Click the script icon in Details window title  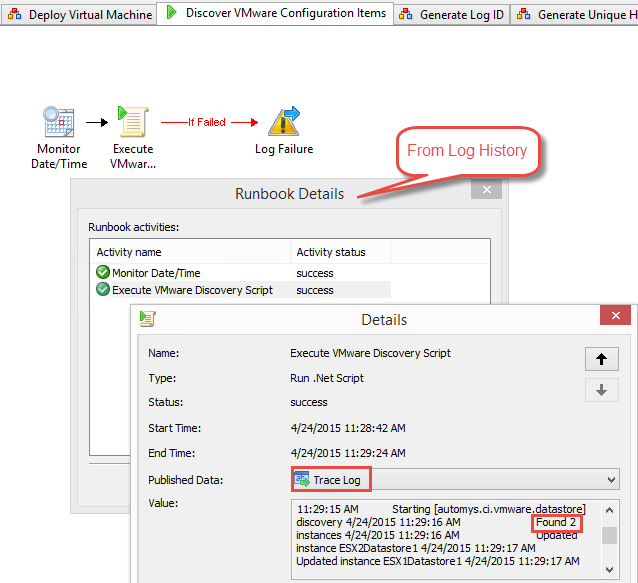click(147, 319)
